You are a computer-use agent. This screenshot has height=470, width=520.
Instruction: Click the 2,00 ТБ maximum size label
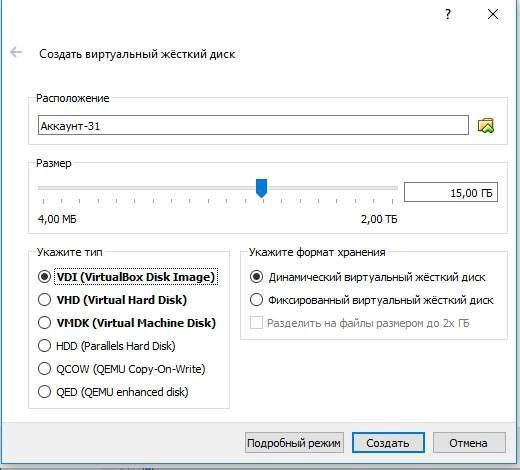coord(379,219)
